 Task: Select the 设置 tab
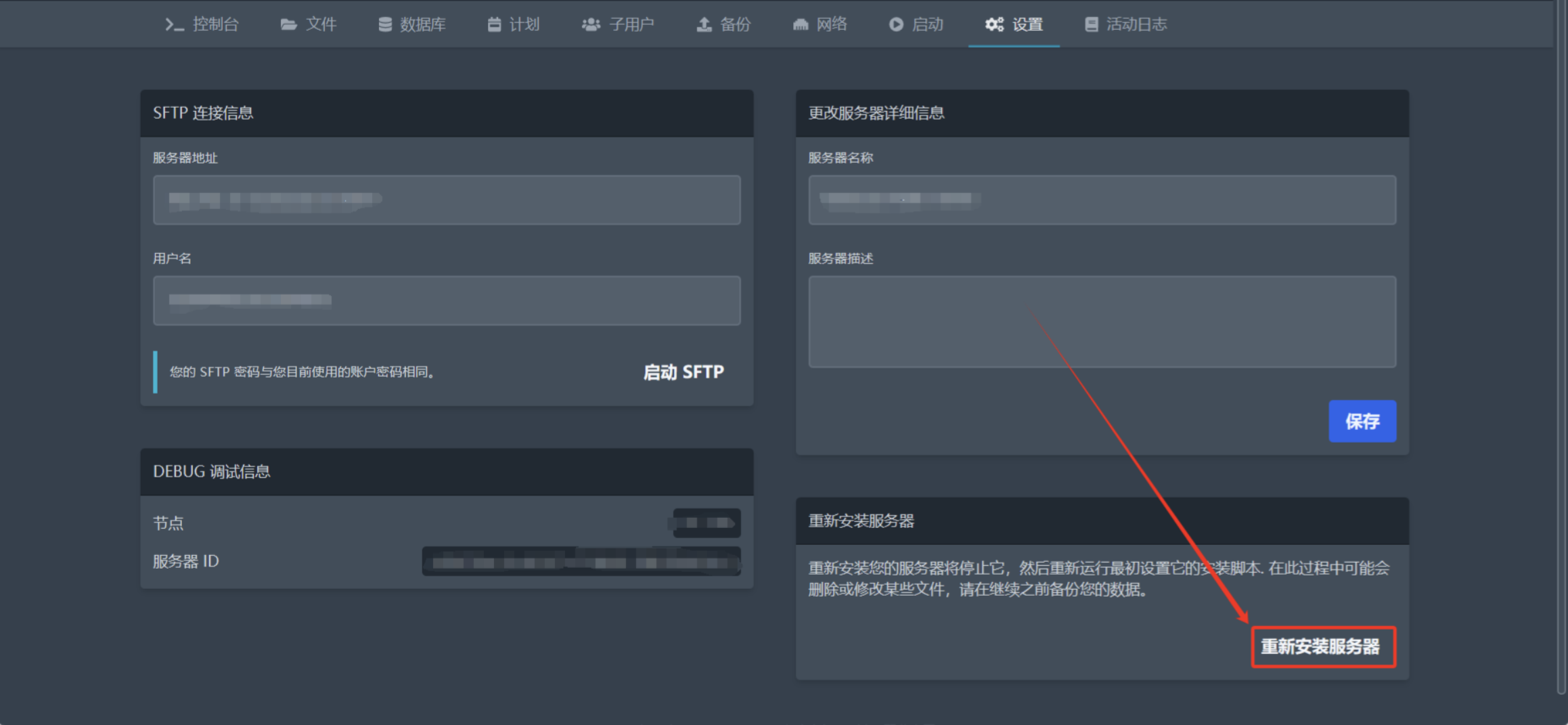pos(1014,24)
